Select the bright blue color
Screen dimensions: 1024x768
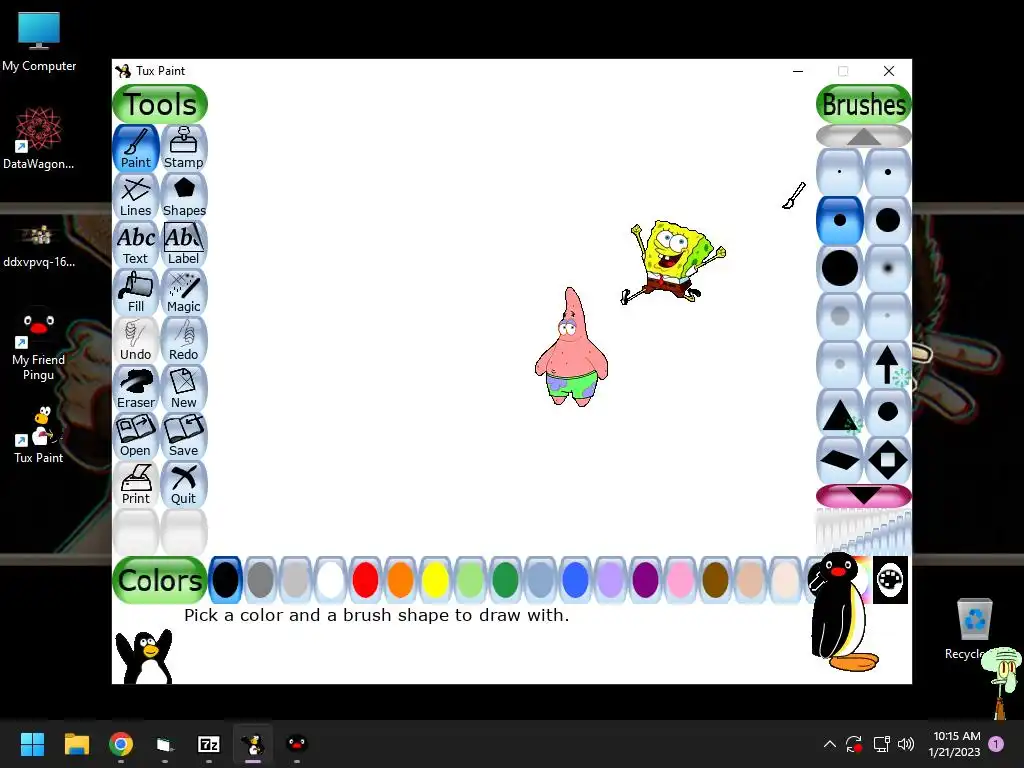(x=575, y=579)
